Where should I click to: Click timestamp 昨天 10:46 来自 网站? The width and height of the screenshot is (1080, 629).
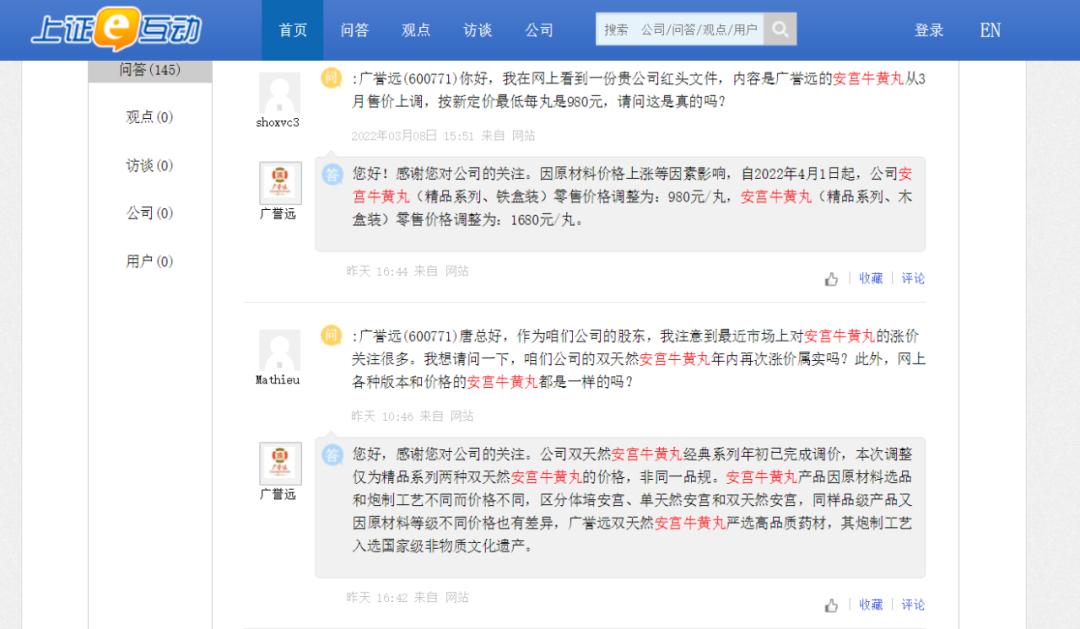tap(412, 416)
